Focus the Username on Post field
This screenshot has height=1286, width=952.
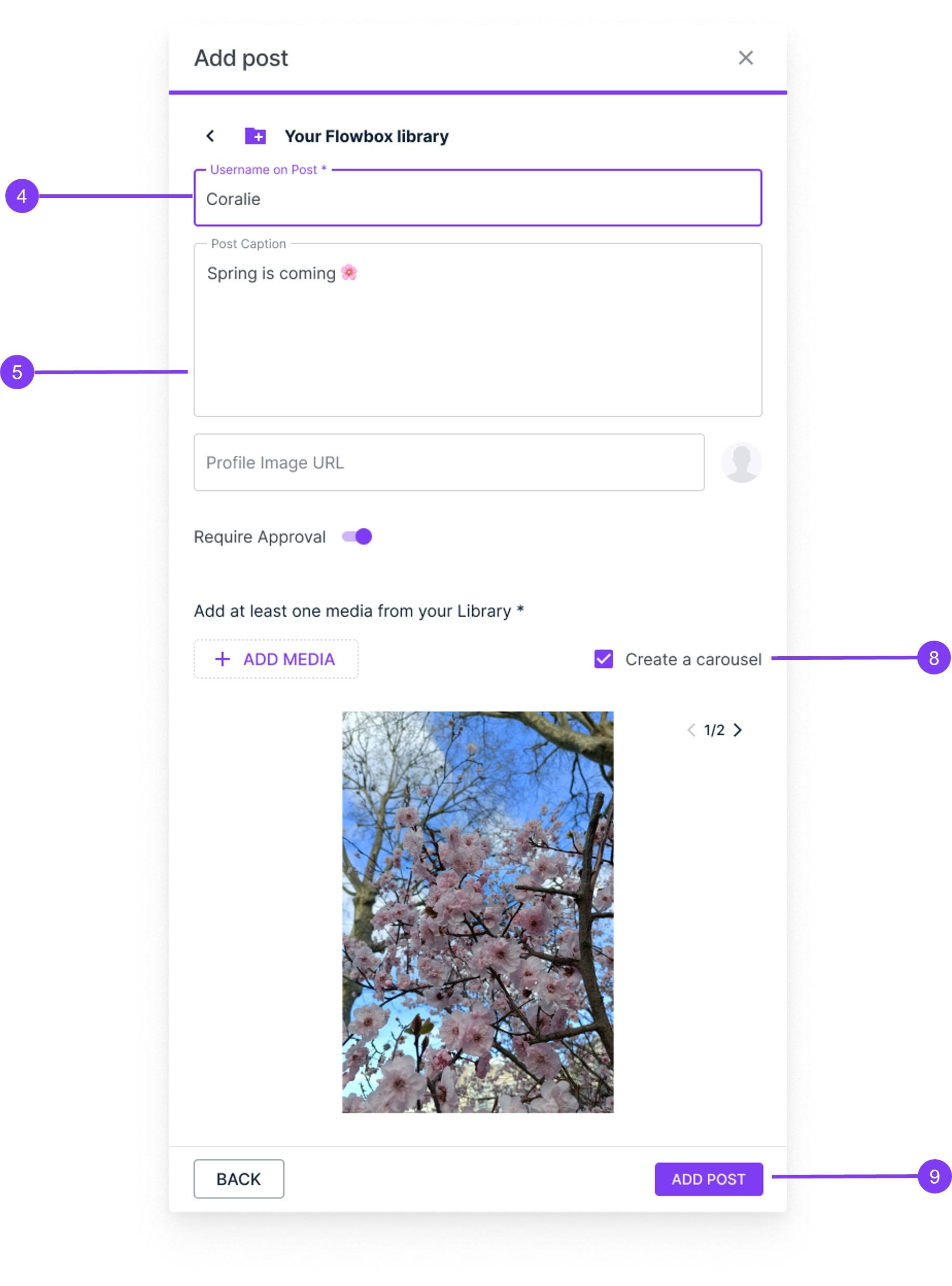pyautogui.click(x=478, y=197)
